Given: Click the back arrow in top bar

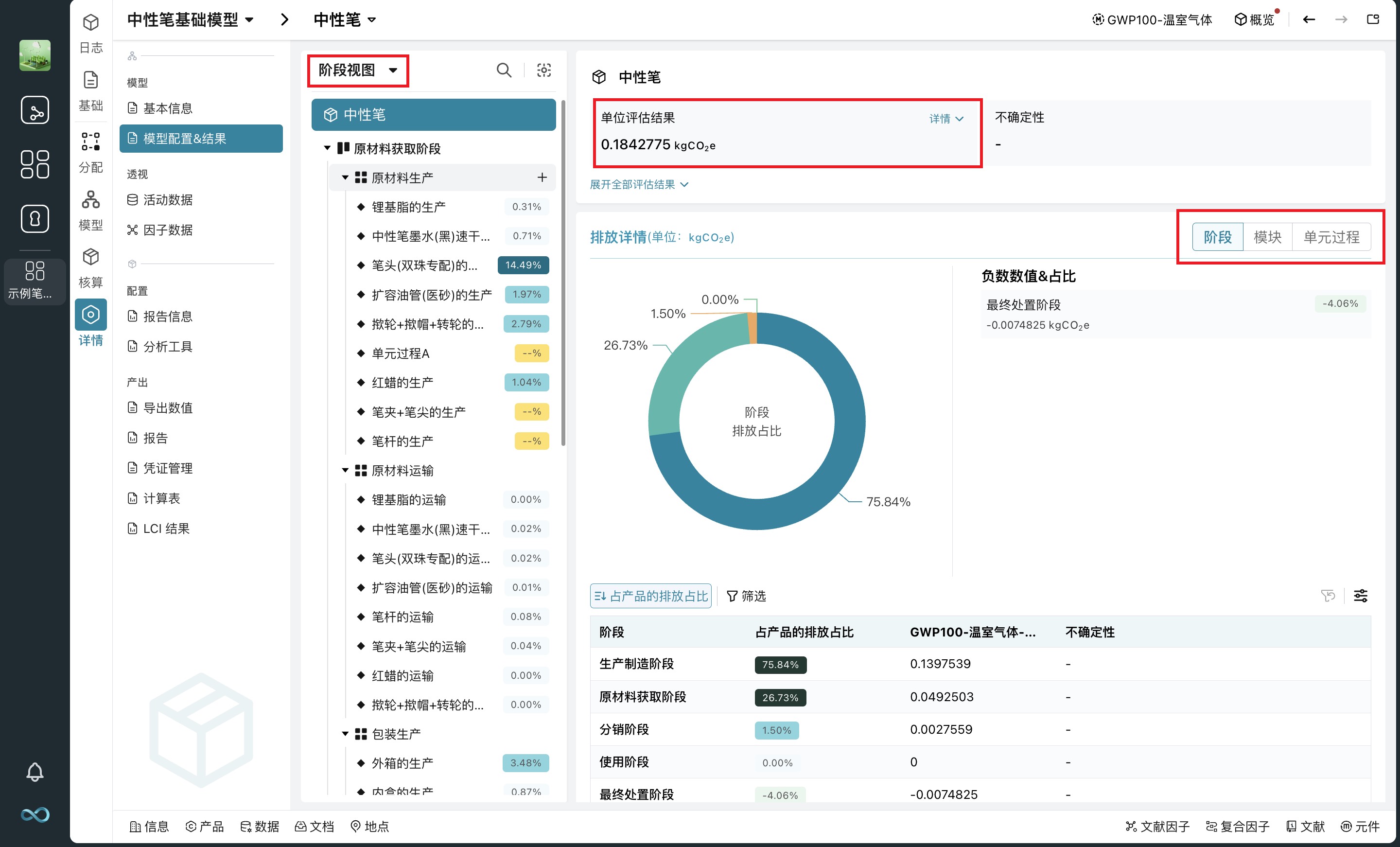Looking at the screenshot, I should point(1309,19).
